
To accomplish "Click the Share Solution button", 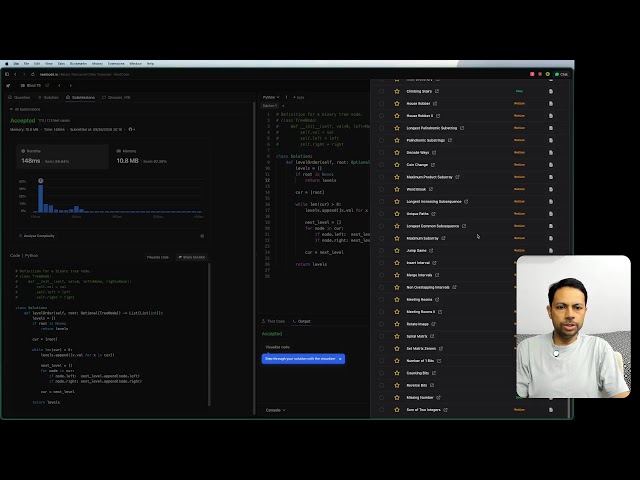I will 191,257.
